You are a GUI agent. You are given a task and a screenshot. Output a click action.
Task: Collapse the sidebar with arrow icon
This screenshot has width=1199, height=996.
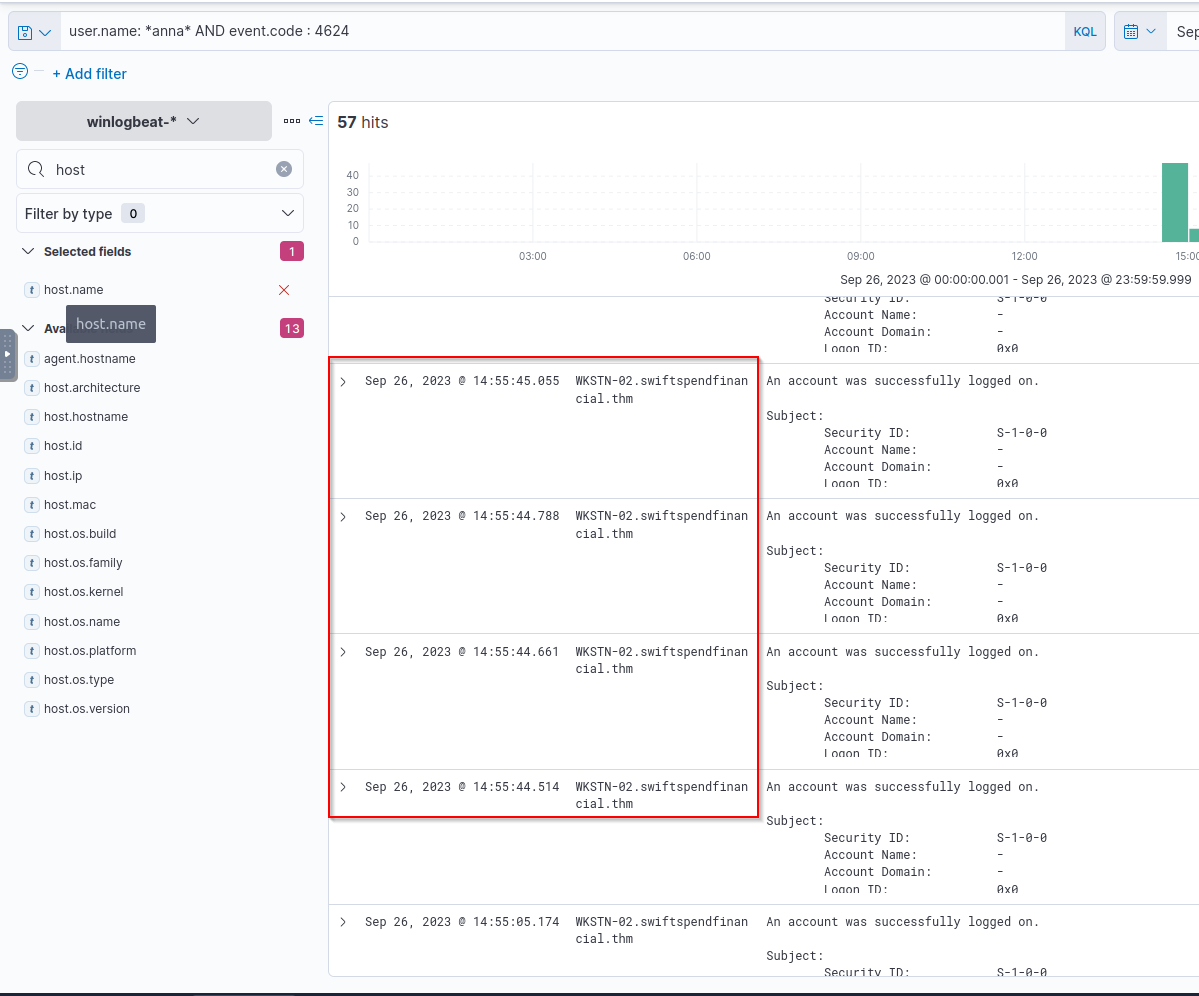pyautogui.click(x=316, y=121)
